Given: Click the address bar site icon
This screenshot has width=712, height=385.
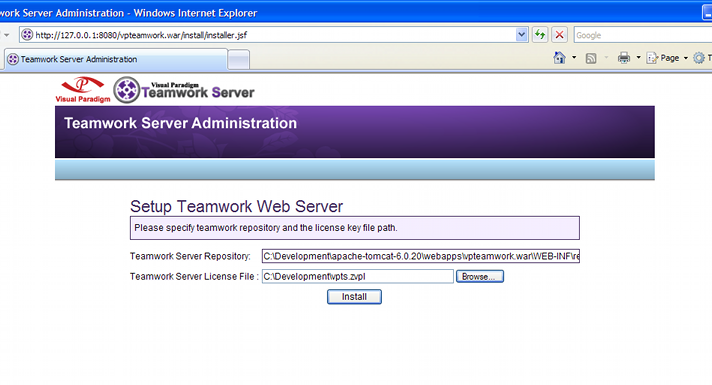Looking at the screenshot, I should [x=27, y=35].
